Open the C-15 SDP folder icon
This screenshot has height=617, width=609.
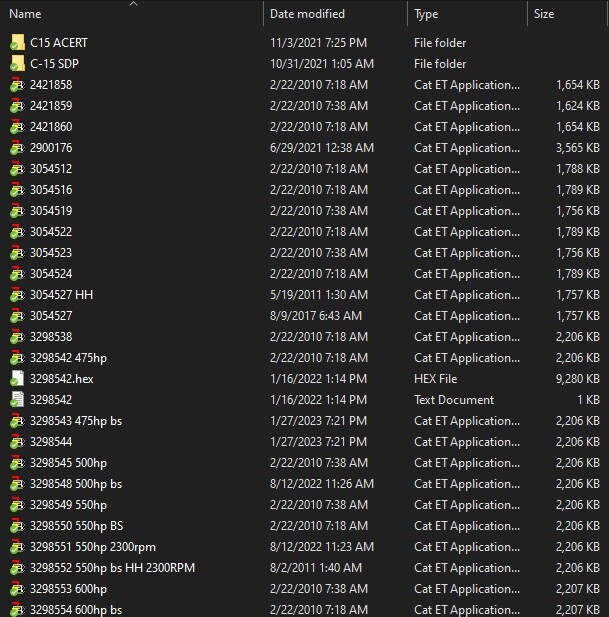coord(17,63)
